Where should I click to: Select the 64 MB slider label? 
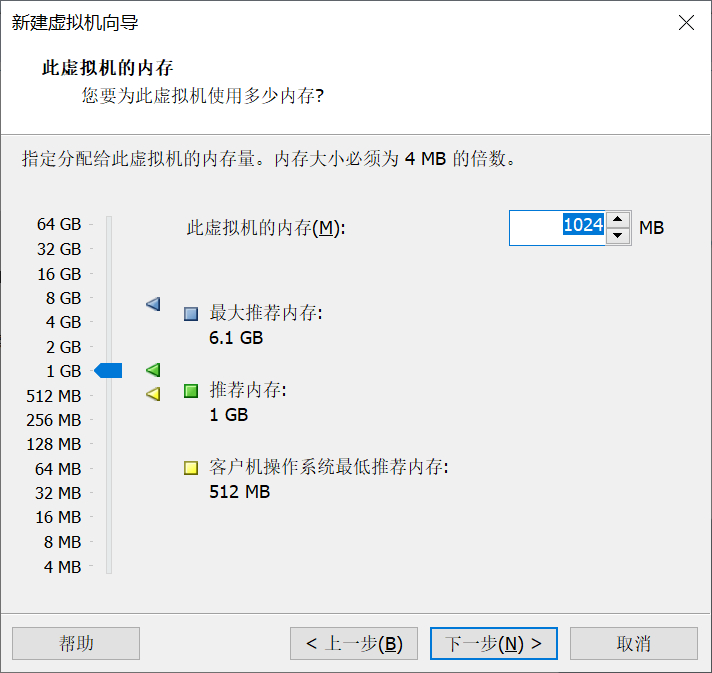coord(58,469)
